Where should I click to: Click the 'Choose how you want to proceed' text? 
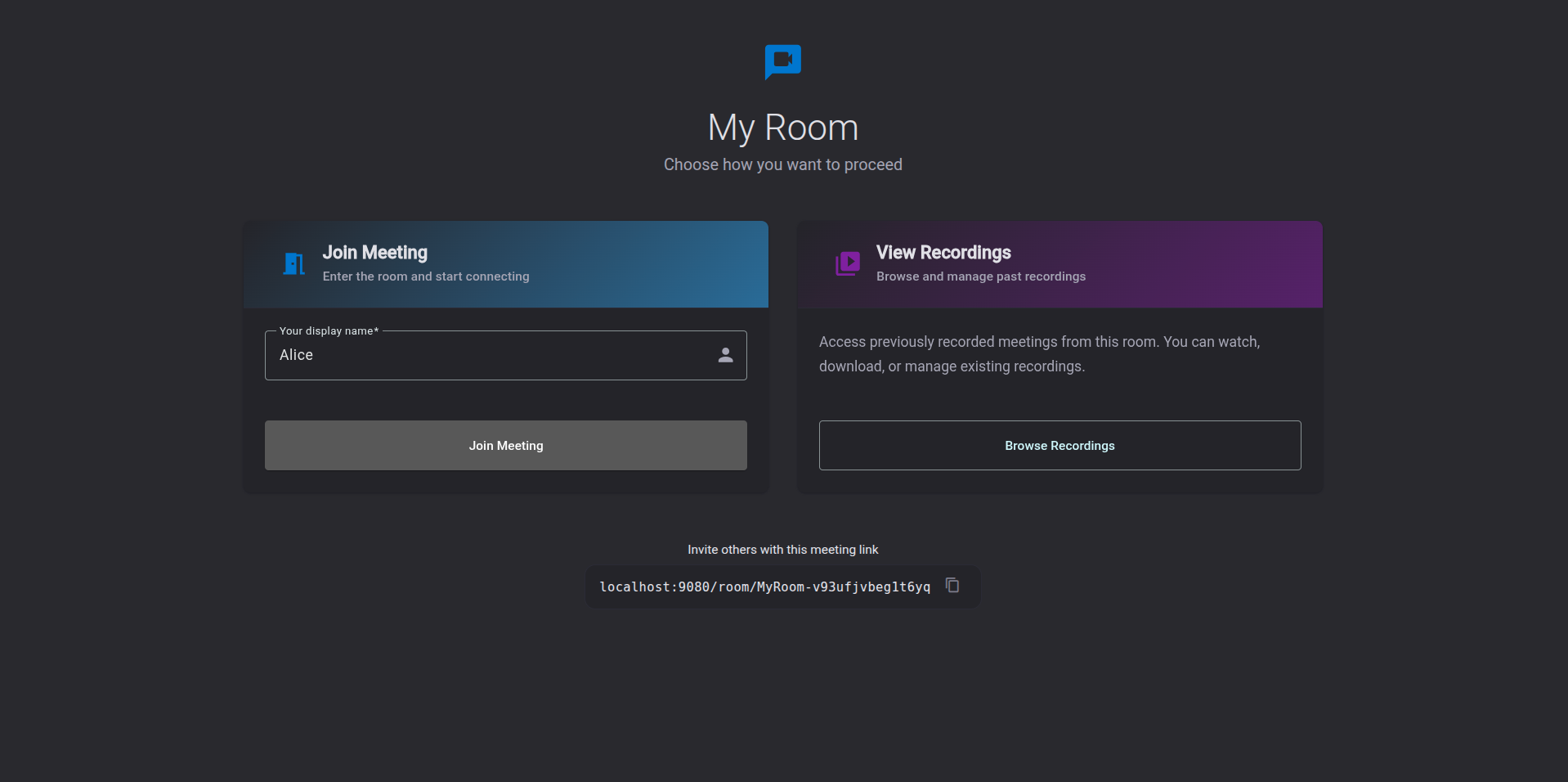point(782,164)
